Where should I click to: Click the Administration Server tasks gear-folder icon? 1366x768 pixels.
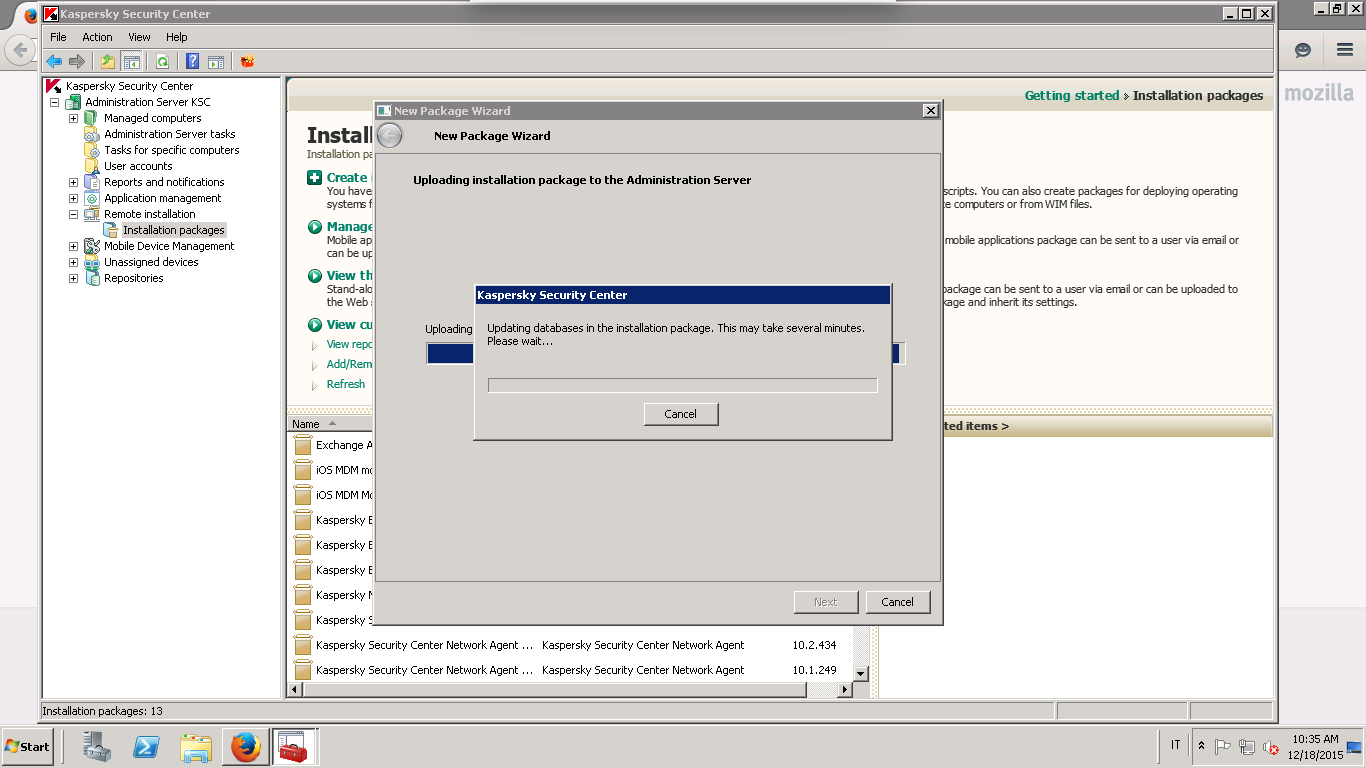pos(92,134)
